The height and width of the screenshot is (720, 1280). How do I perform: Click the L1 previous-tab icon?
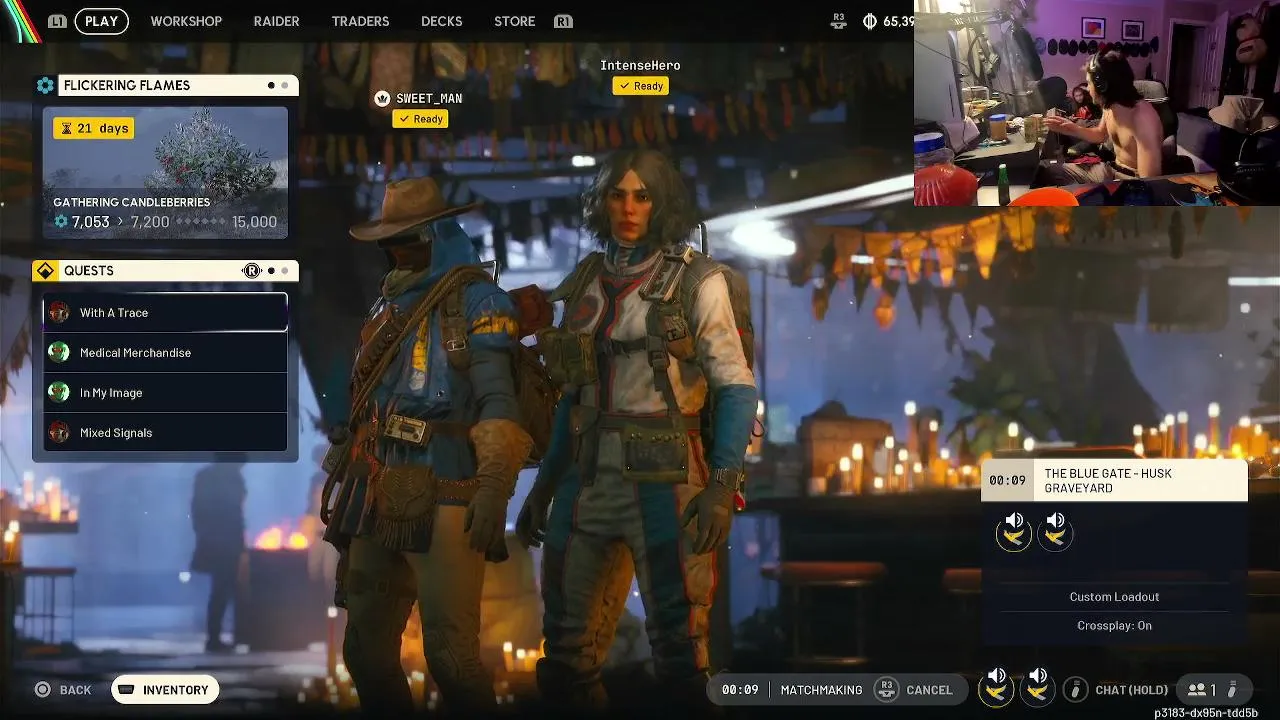(57, 21)
